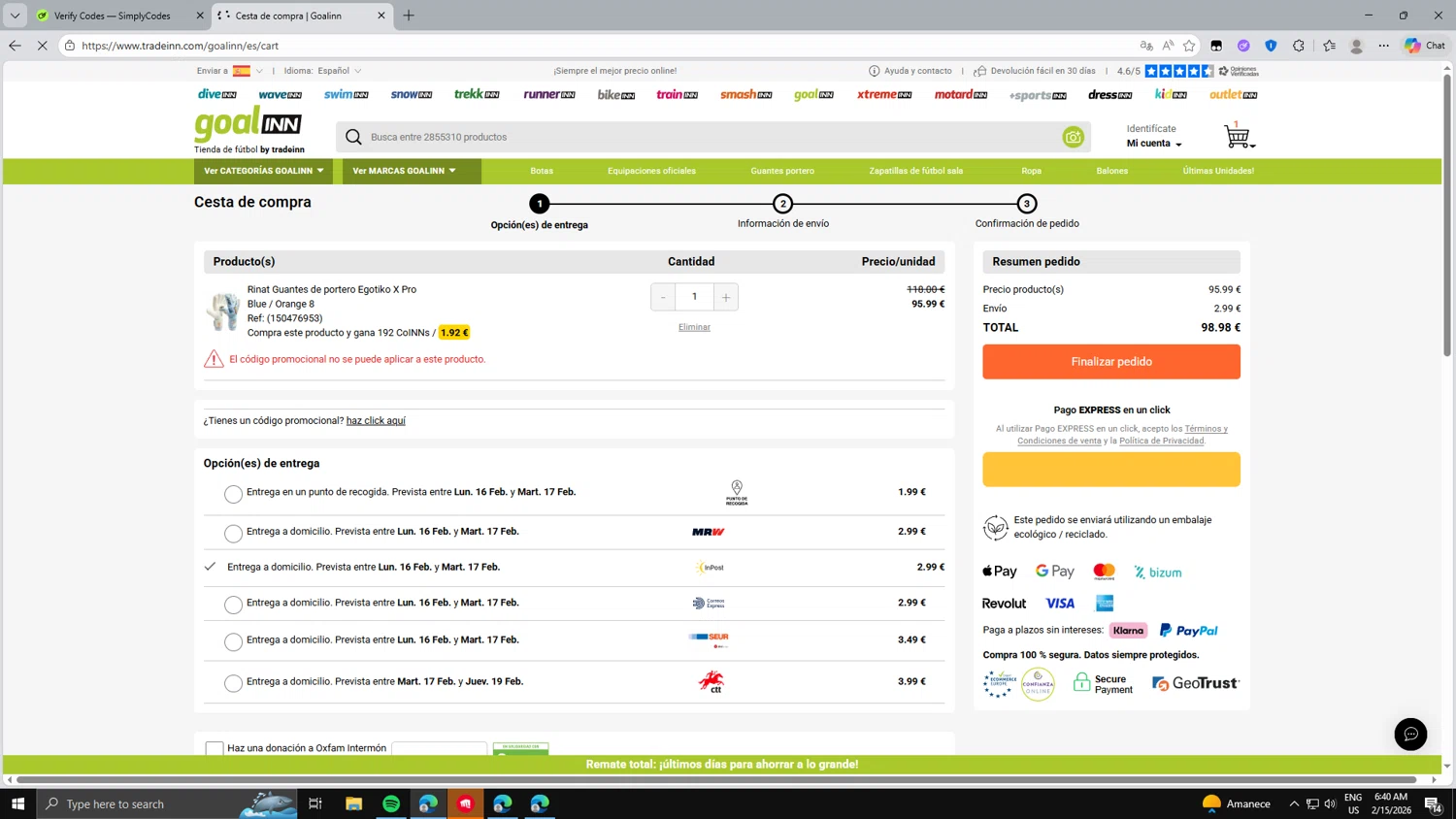Add page to favorites star icon

1189,46
